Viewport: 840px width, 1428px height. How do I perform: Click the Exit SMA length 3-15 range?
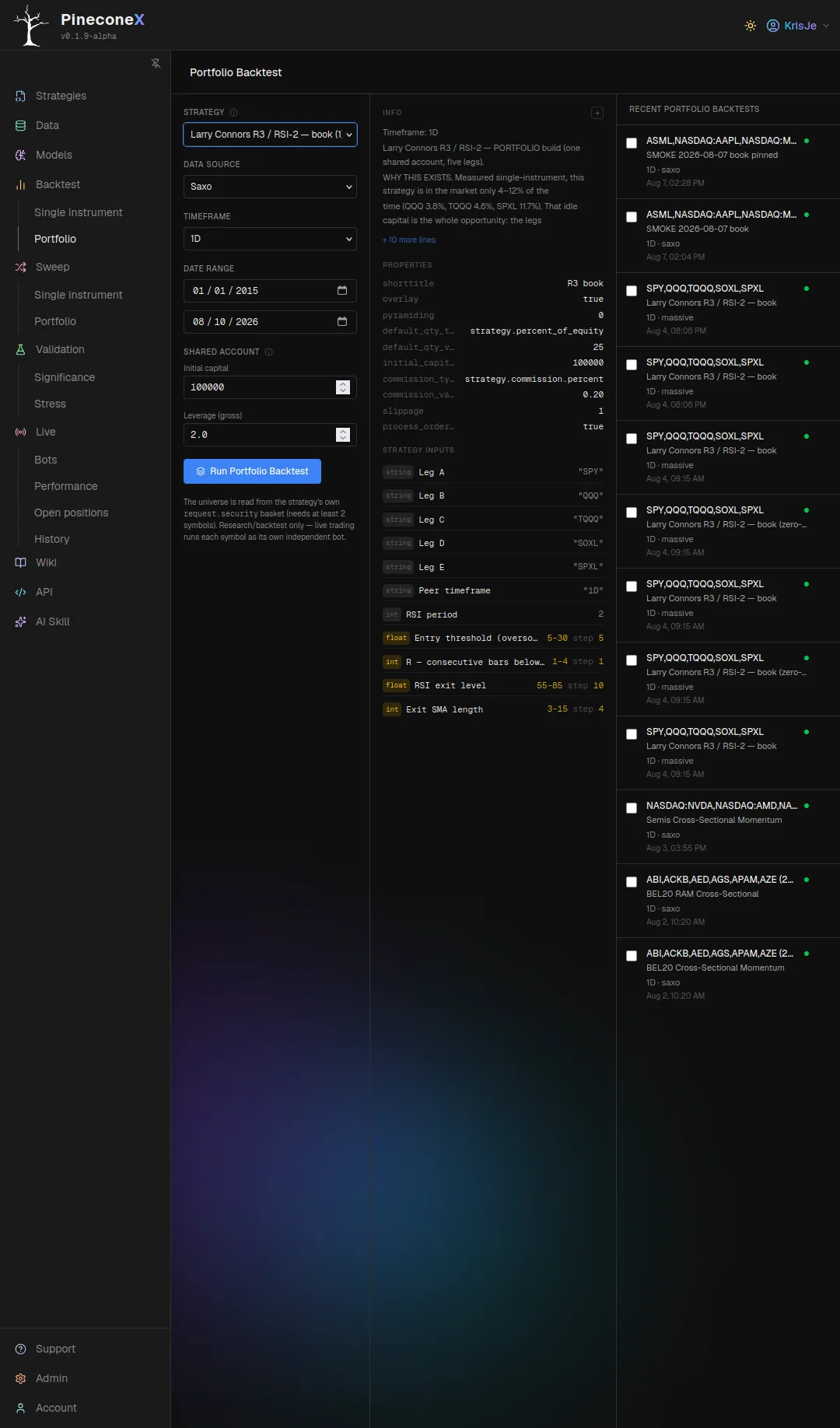557,709
